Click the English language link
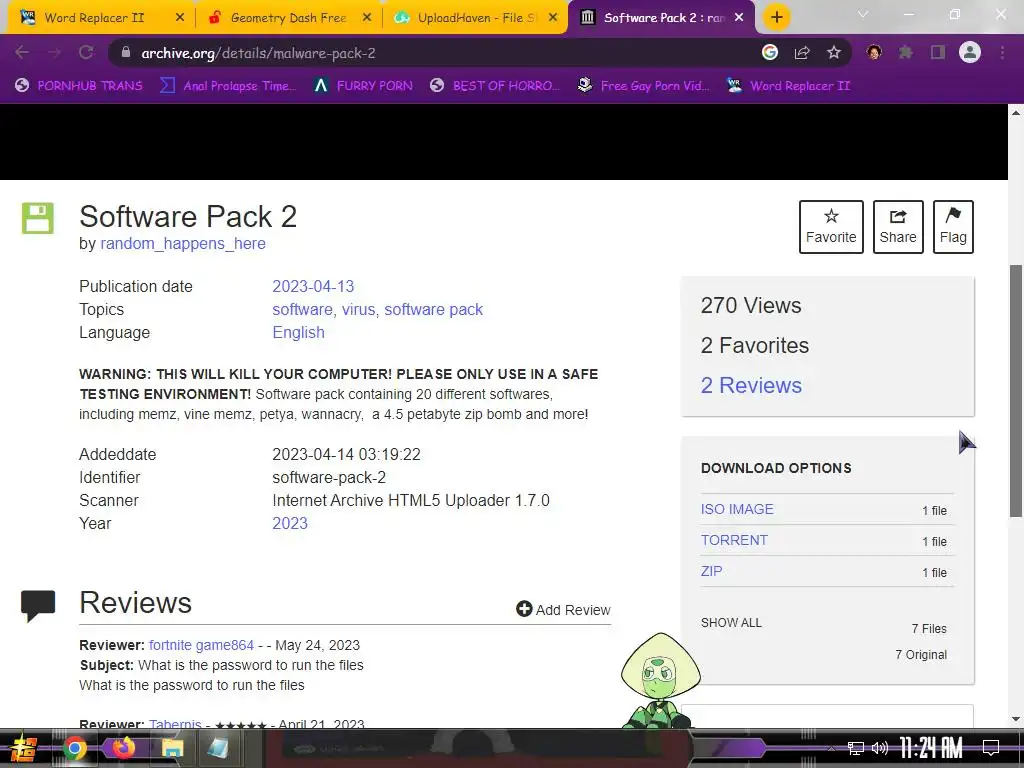Viewport: 1024px width, 768px height. point(298,332)
